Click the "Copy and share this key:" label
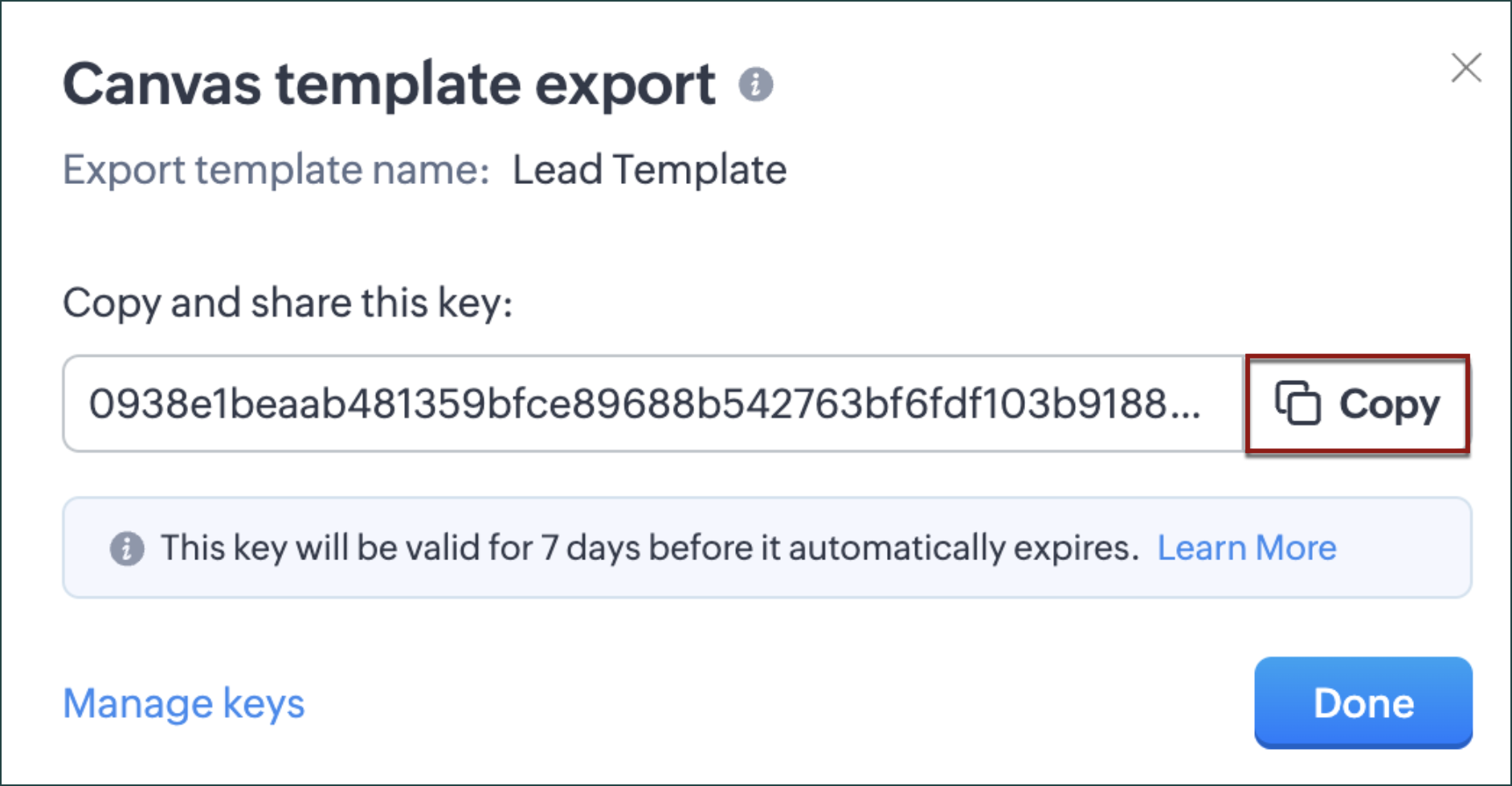This screenshot has height=786, width=1512. [288, 304]
